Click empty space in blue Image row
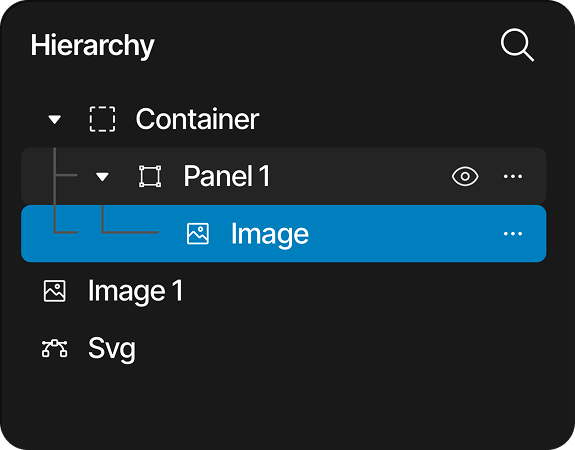This screenshot has width=575, height=450. tap(403, 234)
